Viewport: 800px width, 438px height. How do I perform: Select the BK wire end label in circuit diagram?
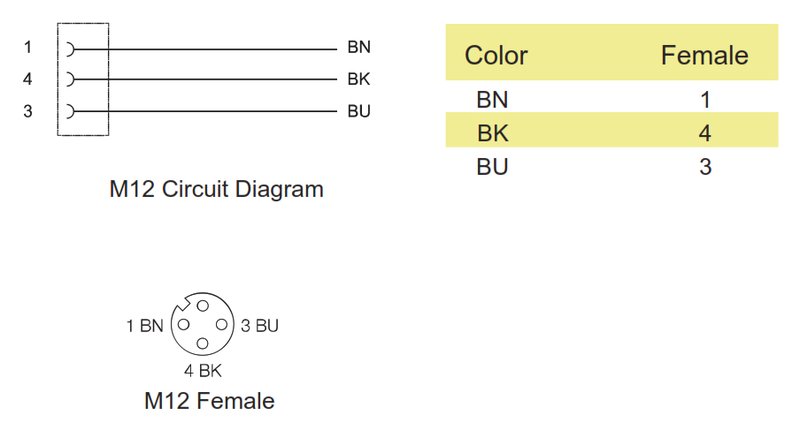point(359,79)
